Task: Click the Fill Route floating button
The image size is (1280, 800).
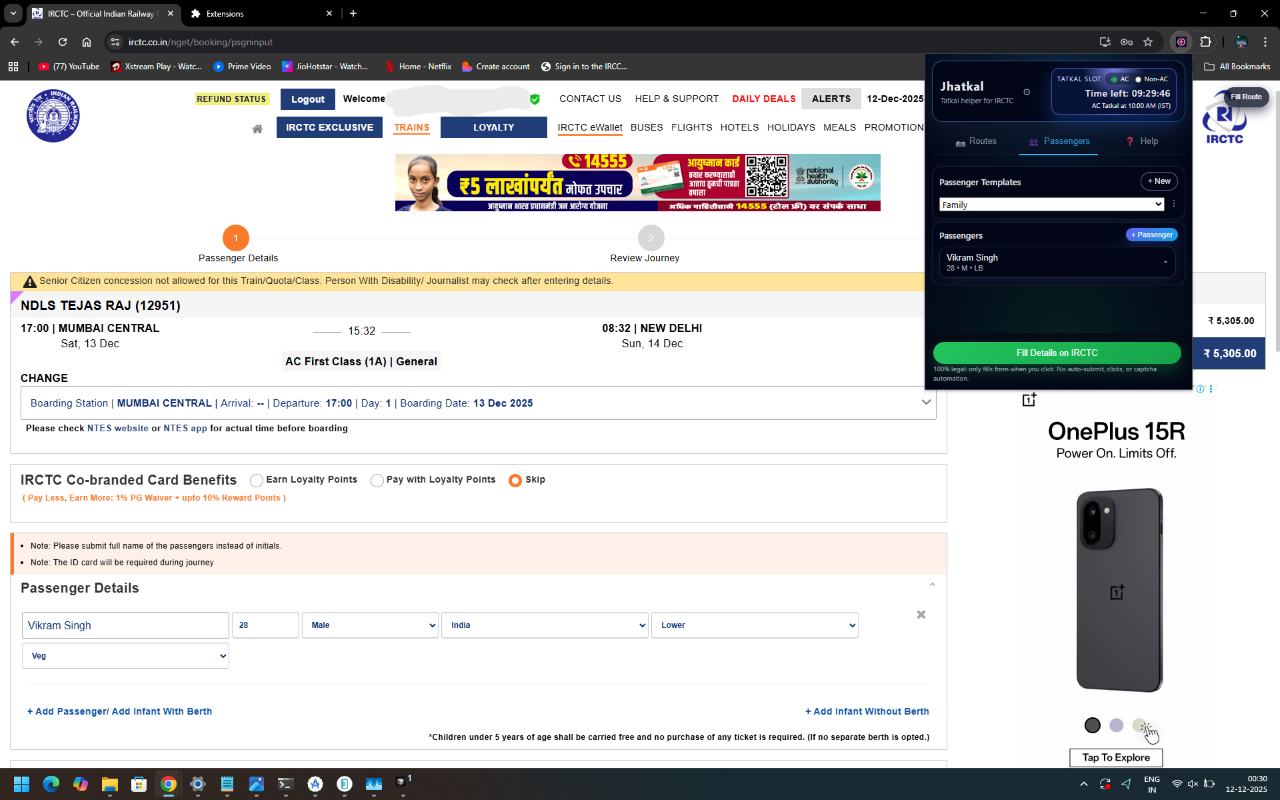Action: coord(1246,97)
